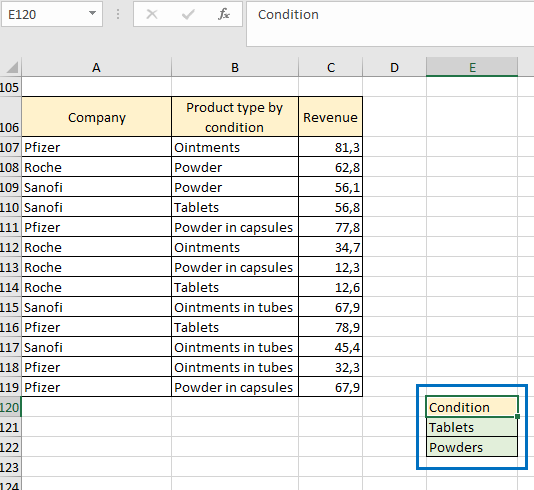Select row 106 header
Screen dimensions: 534x490
(x=10, y=117)
